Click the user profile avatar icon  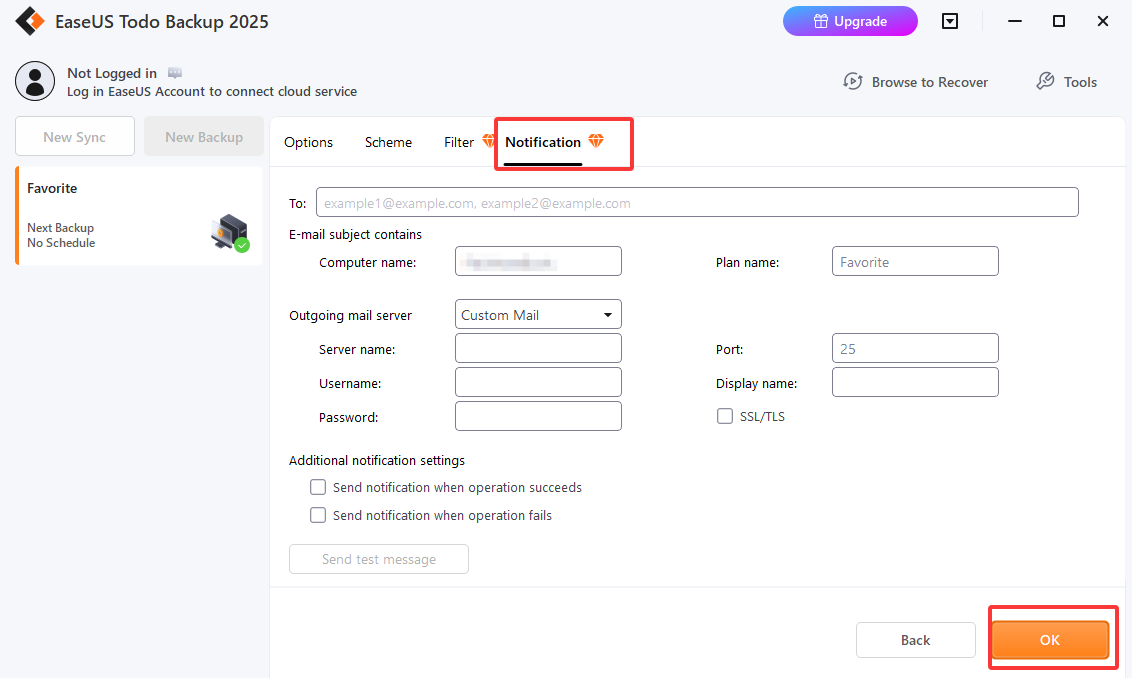(x=35, y=81)
